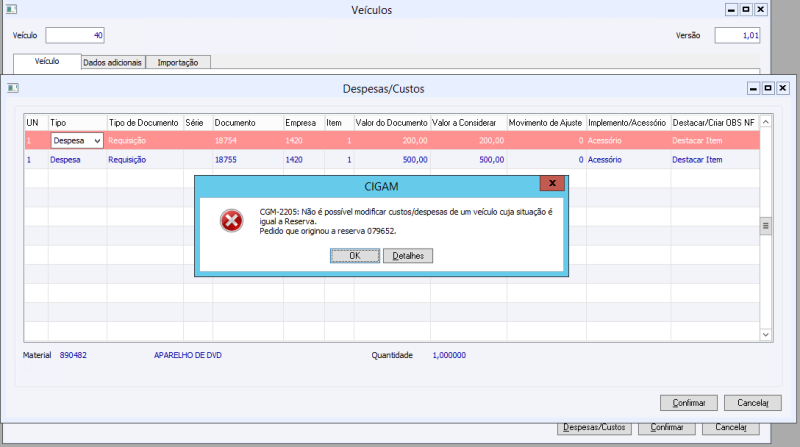Click the red error icon in CIGAM dialog
Screen dimensions: 800x447
(231, 221)
